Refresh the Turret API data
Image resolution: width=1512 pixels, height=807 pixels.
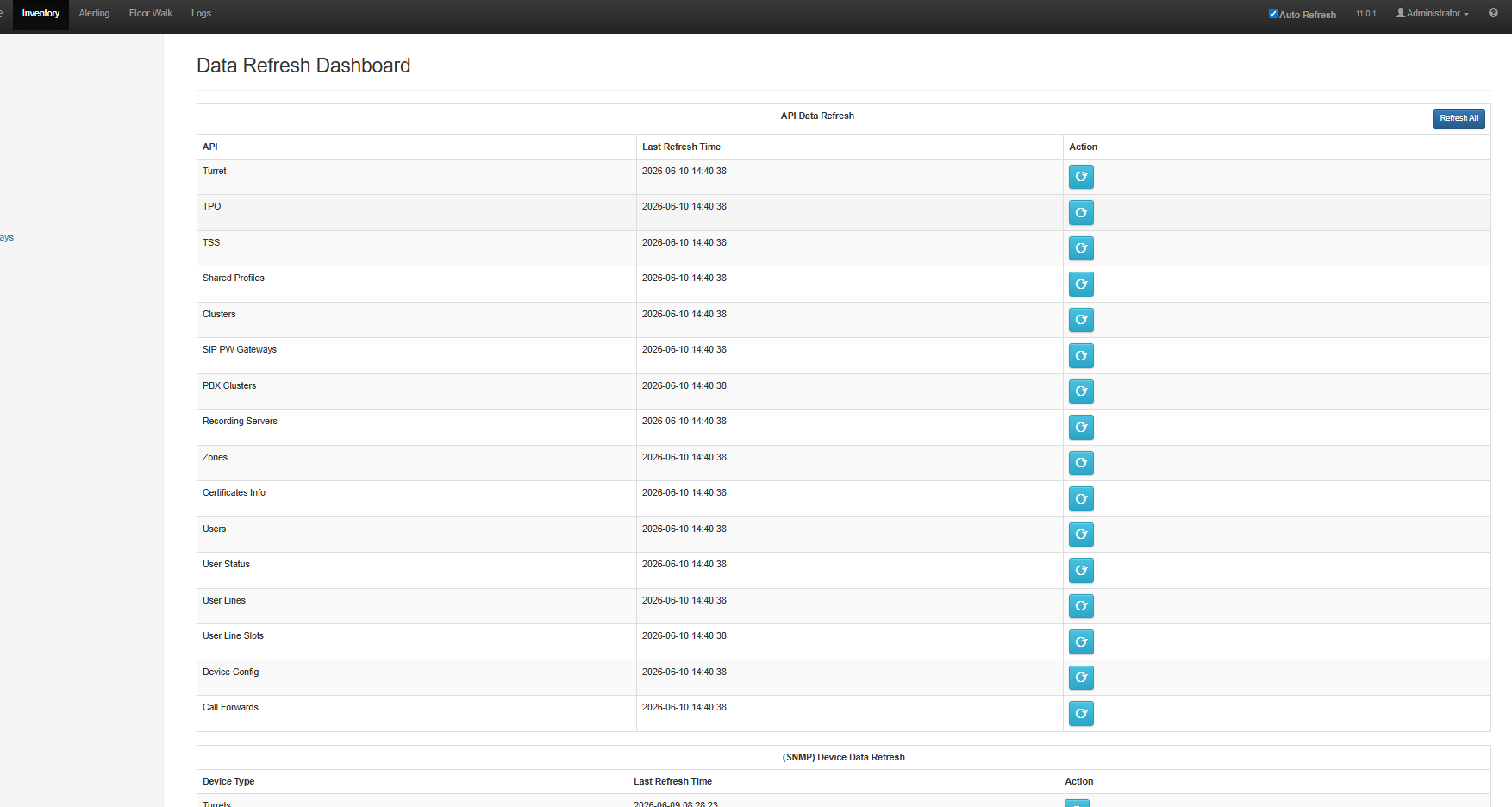(1081, 177)
